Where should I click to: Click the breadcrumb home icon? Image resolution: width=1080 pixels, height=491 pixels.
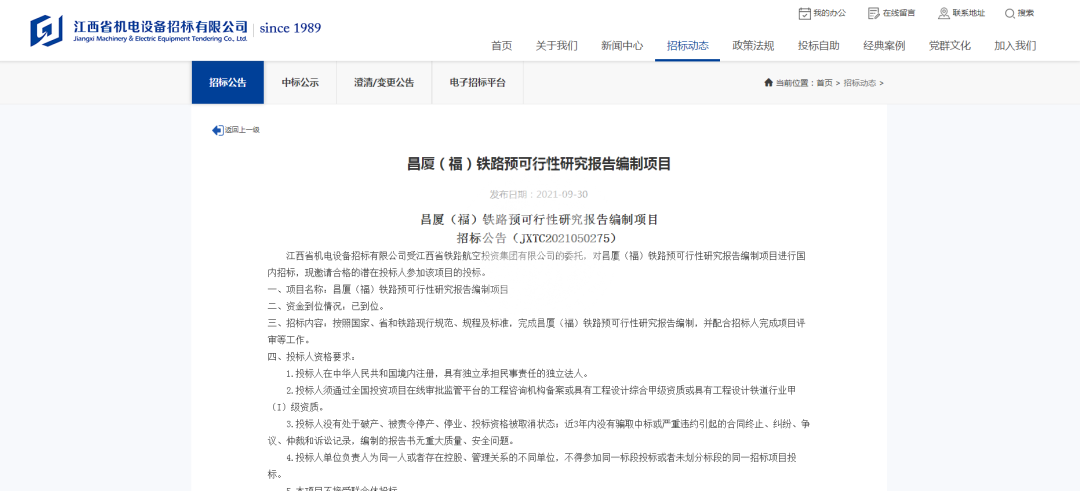pos(768,83)
